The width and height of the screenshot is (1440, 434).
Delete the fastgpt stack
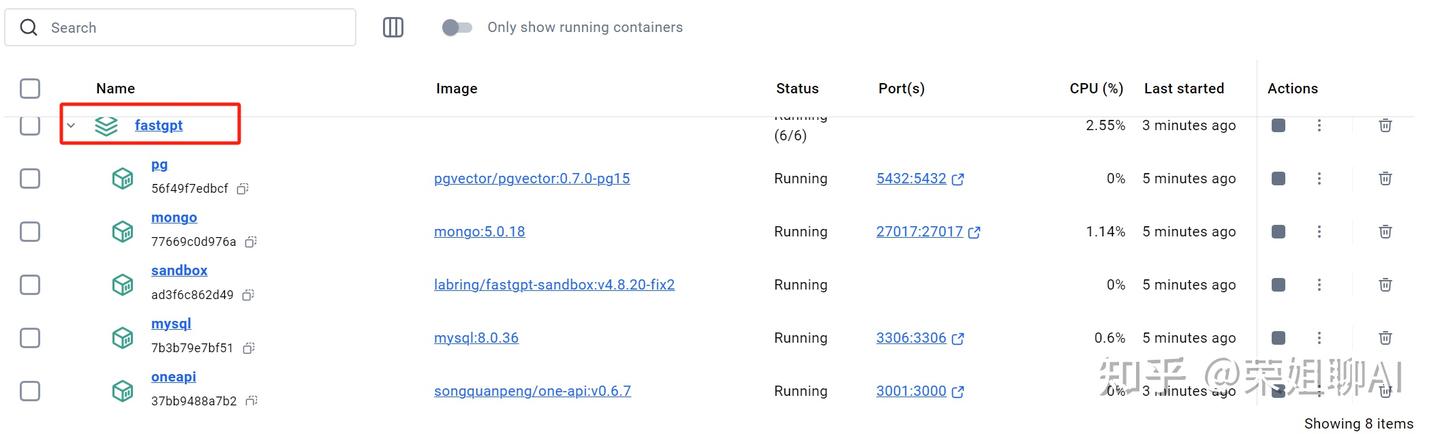pyautogui.click(x=1385, y=125)
